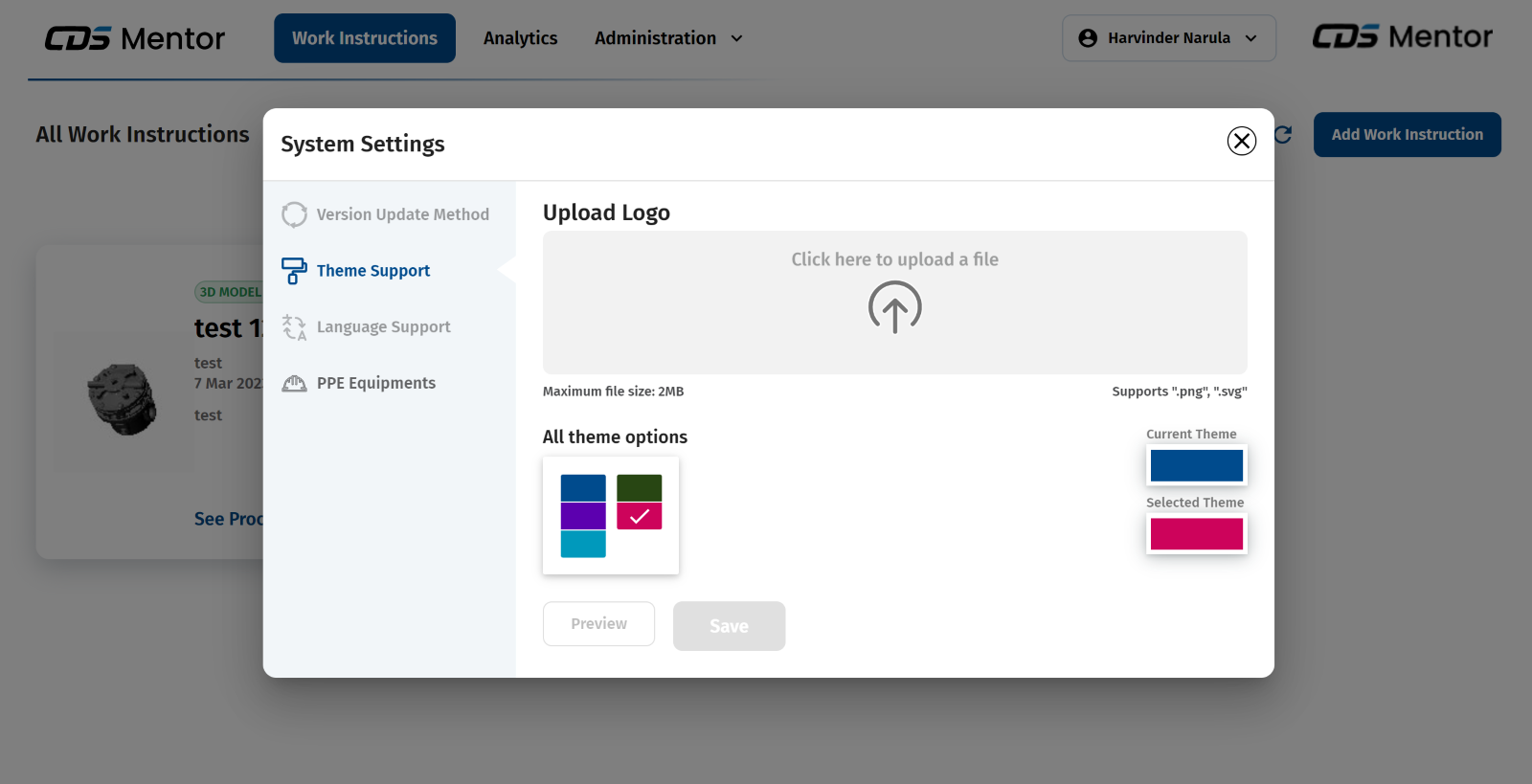Open the Analytics tab

point(520,38)
